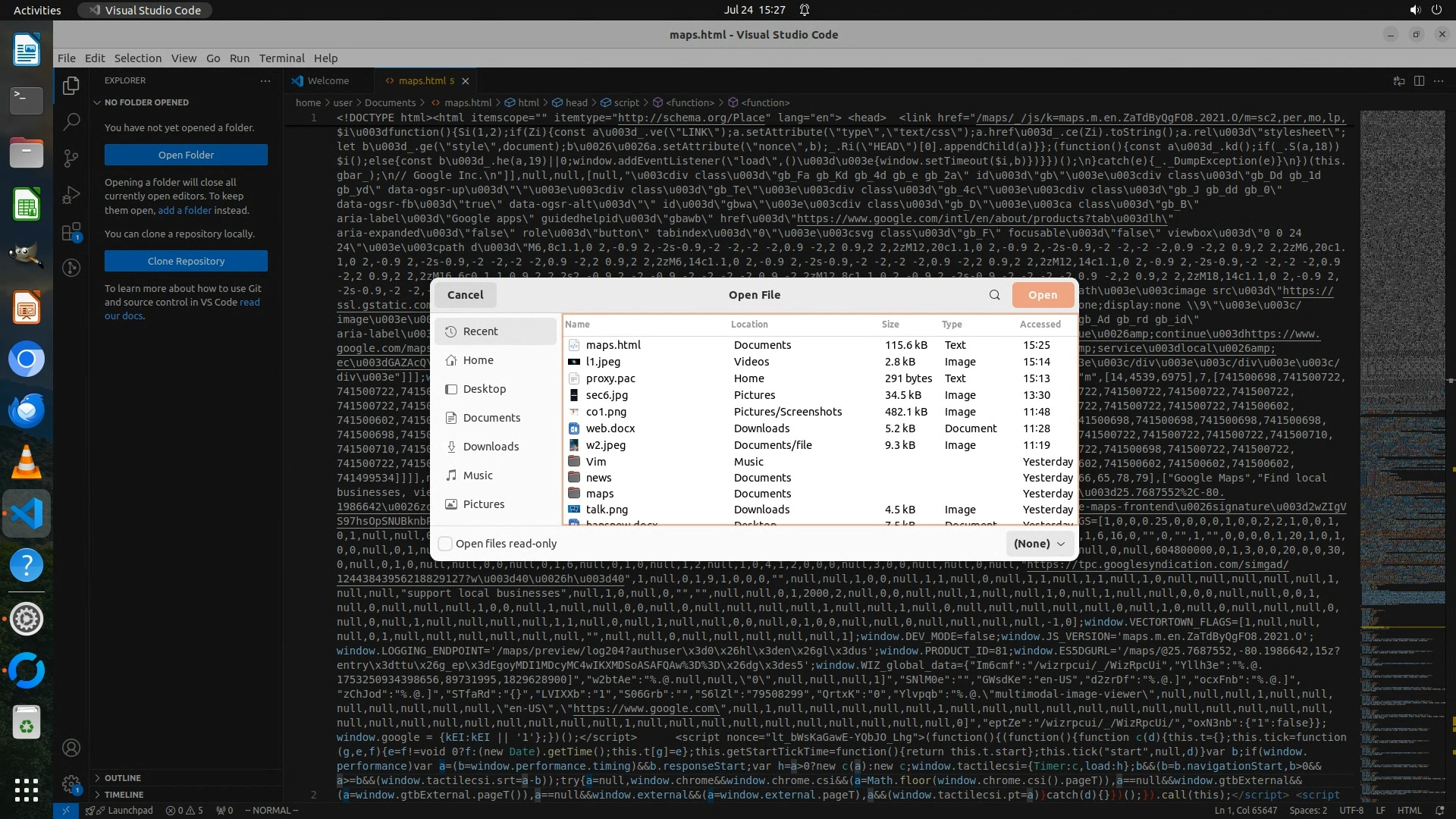Open the Accounts icon in activity bar
Screen dimensions: 1456x819
[71, 748]
